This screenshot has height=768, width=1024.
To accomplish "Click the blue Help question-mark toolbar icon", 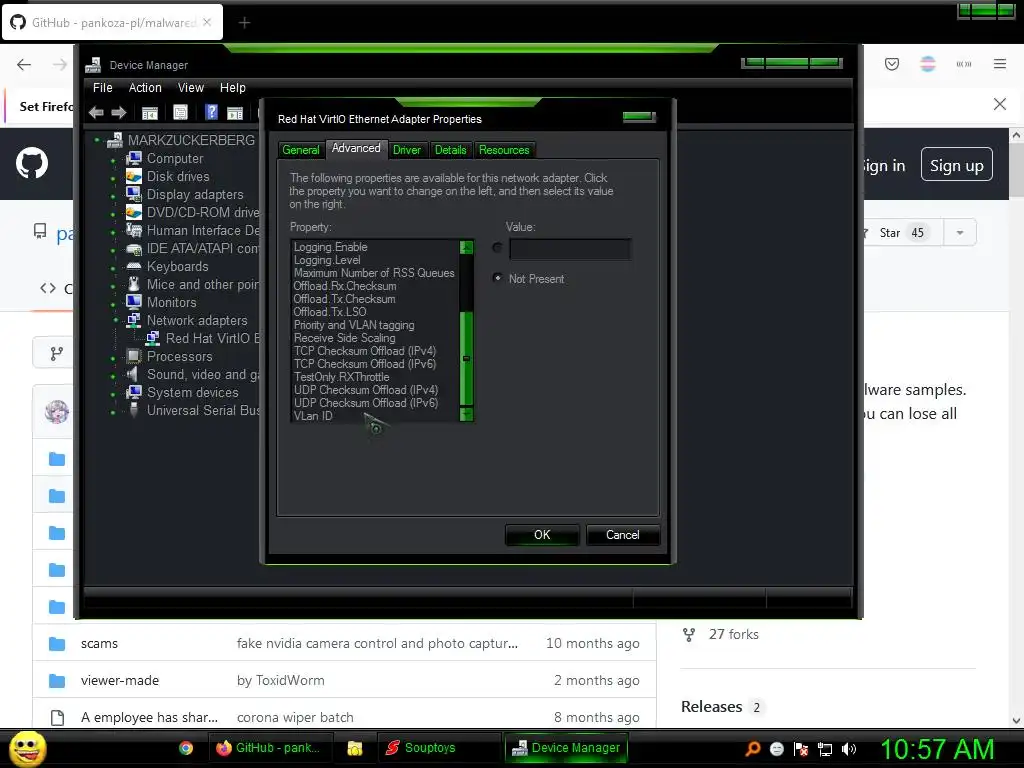I will click(x=211, y=112).
